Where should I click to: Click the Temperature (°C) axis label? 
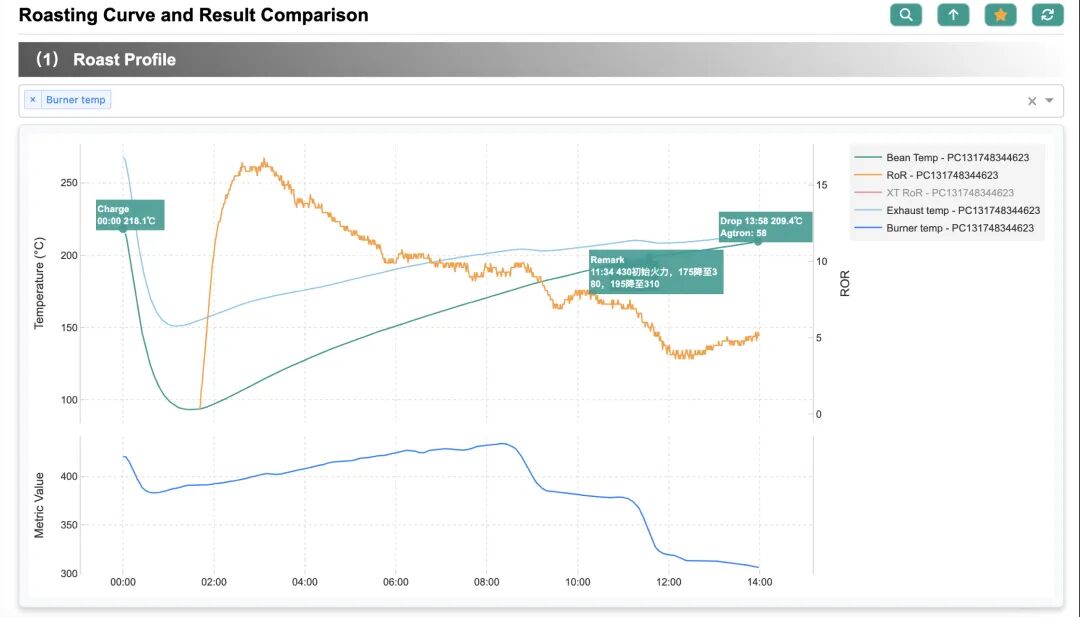click(x=39, y=283)
